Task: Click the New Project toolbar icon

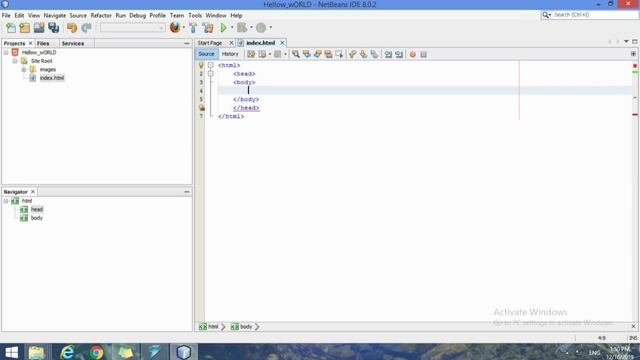Action: (x=25, y=28)
